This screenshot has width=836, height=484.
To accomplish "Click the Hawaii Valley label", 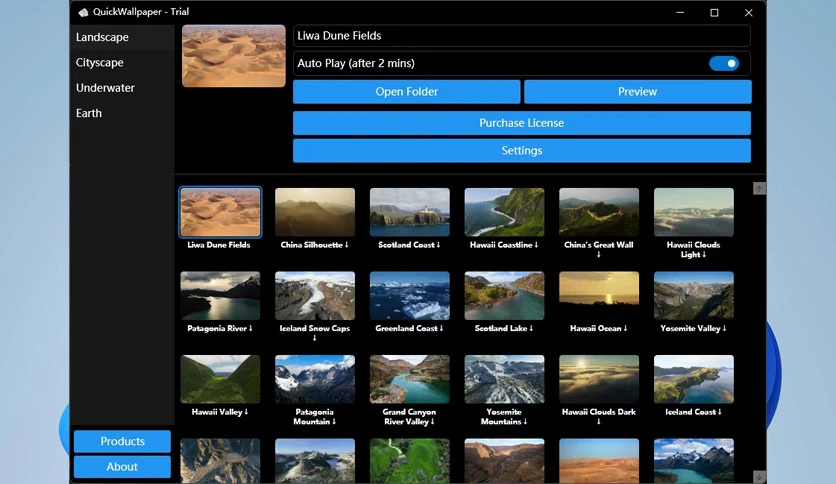I will [x=220, y=412].
